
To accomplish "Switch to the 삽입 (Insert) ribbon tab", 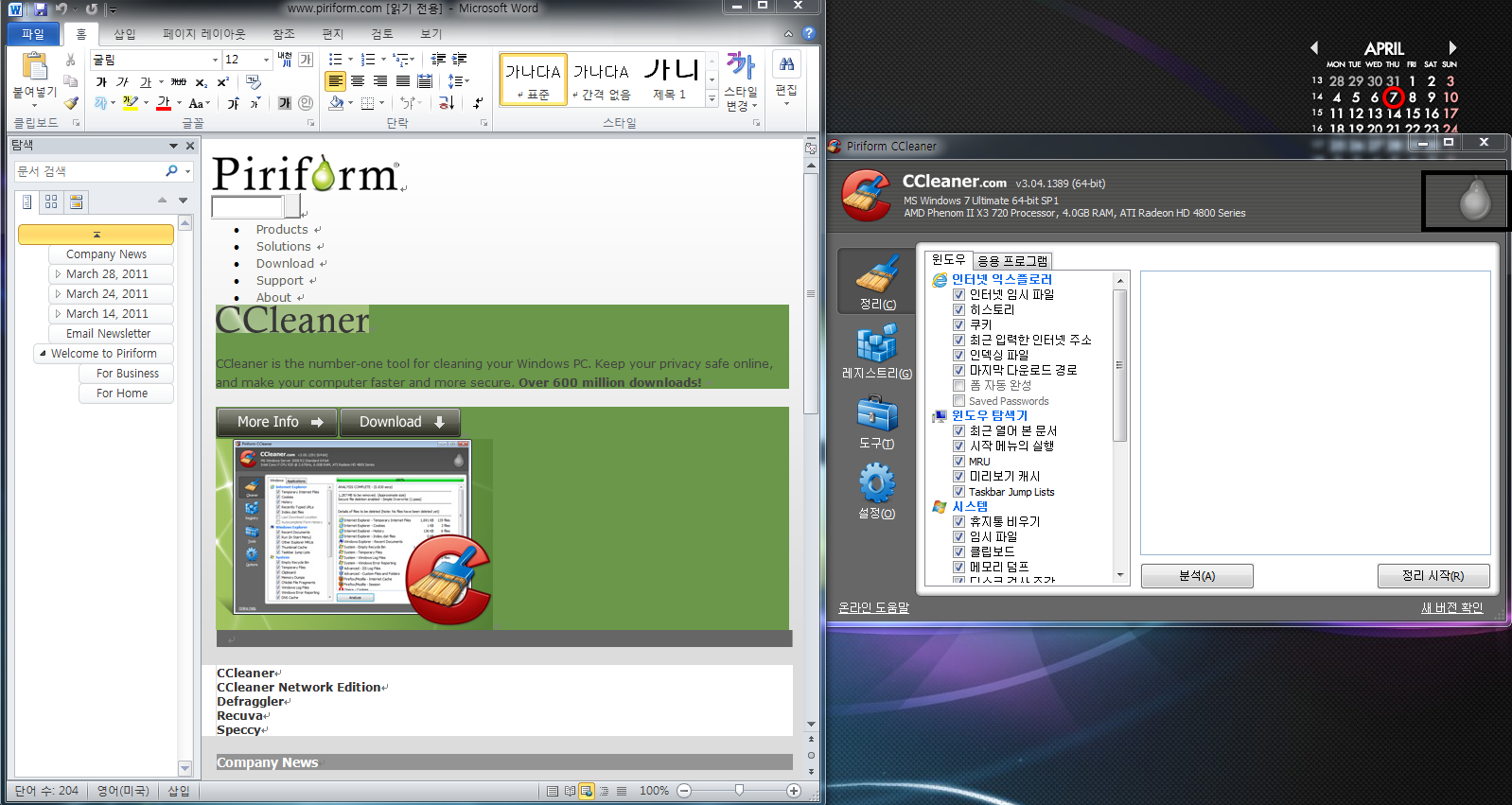I will [x=125, y=34].
